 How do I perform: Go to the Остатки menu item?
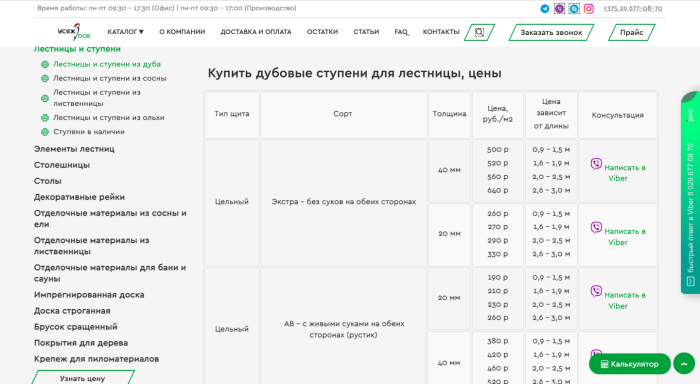[322, 32]
